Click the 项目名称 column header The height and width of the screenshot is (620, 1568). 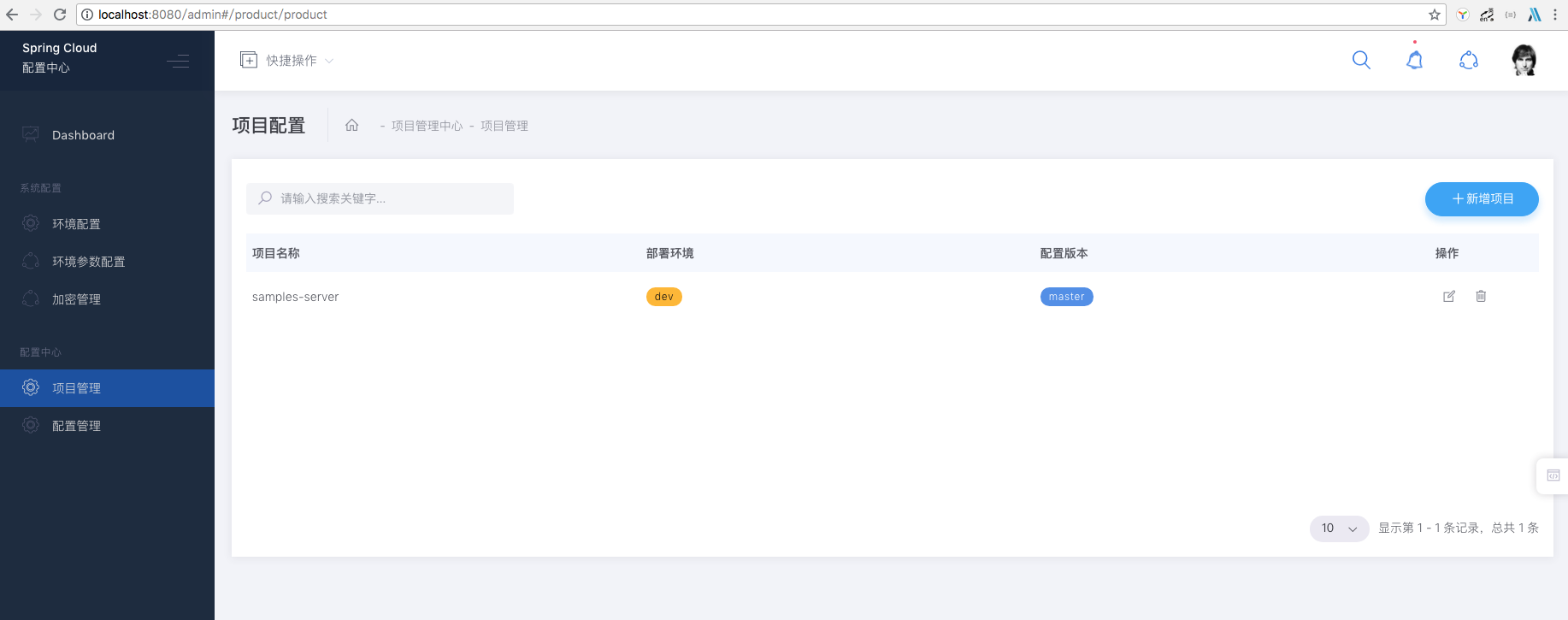tap(276, 253)
